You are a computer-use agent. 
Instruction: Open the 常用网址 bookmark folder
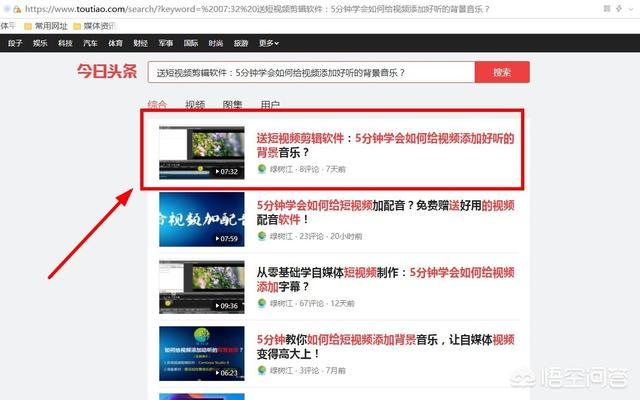(x=46, y=26)
